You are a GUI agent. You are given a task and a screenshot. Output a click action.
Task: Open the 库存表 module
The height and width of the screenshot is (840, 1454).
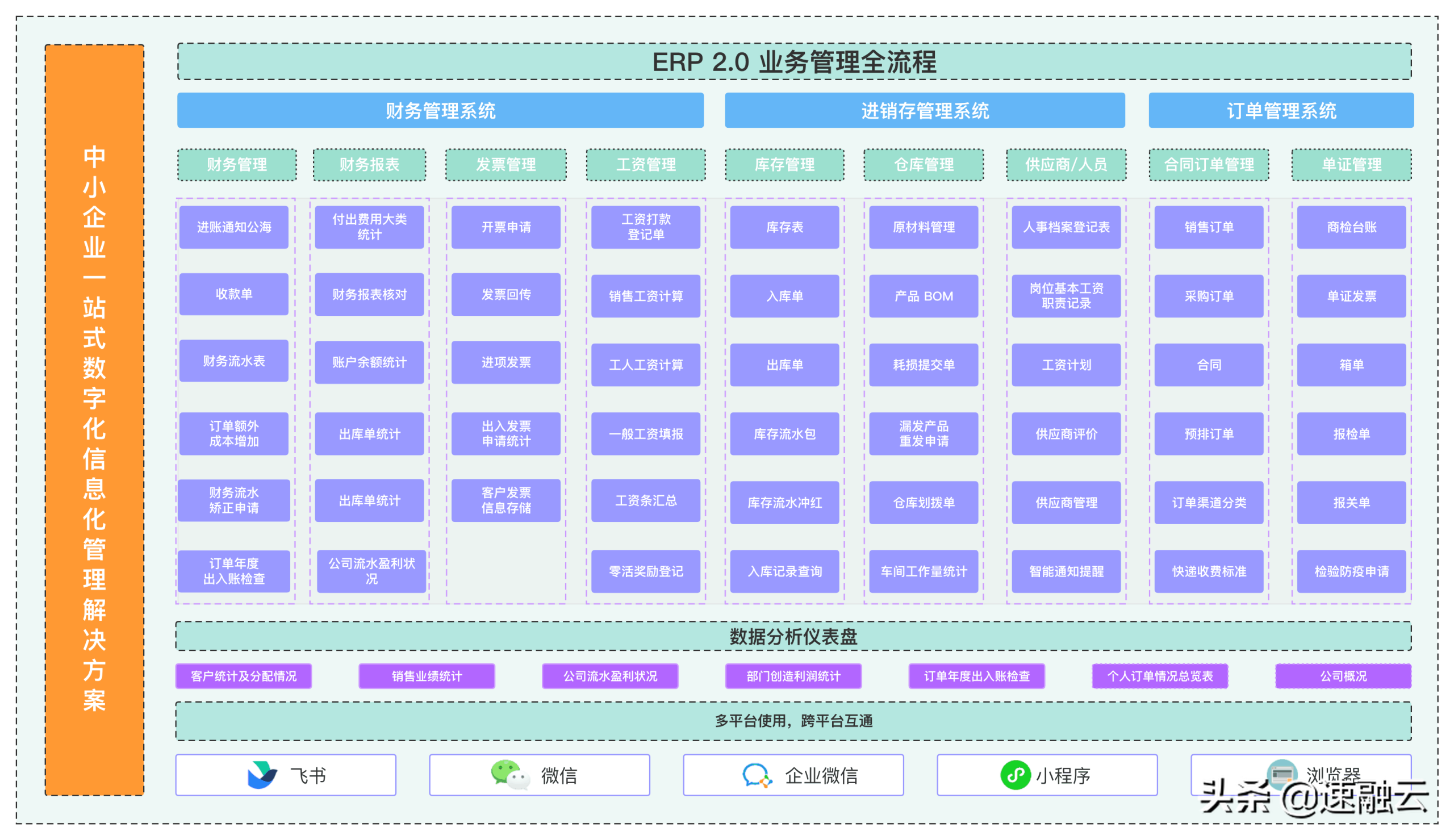(784, 227)
